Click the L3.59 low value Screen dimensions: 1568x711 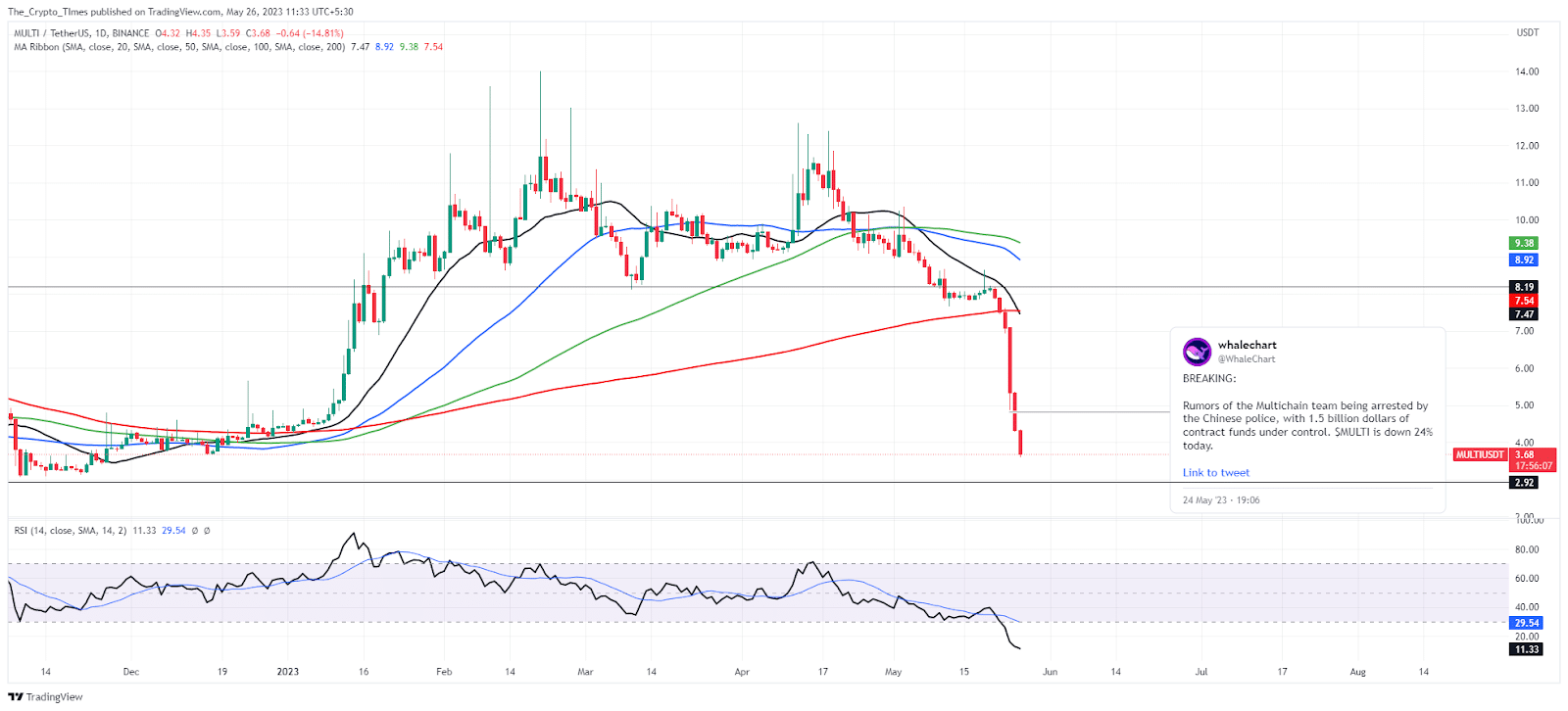(x=227, y=33)
